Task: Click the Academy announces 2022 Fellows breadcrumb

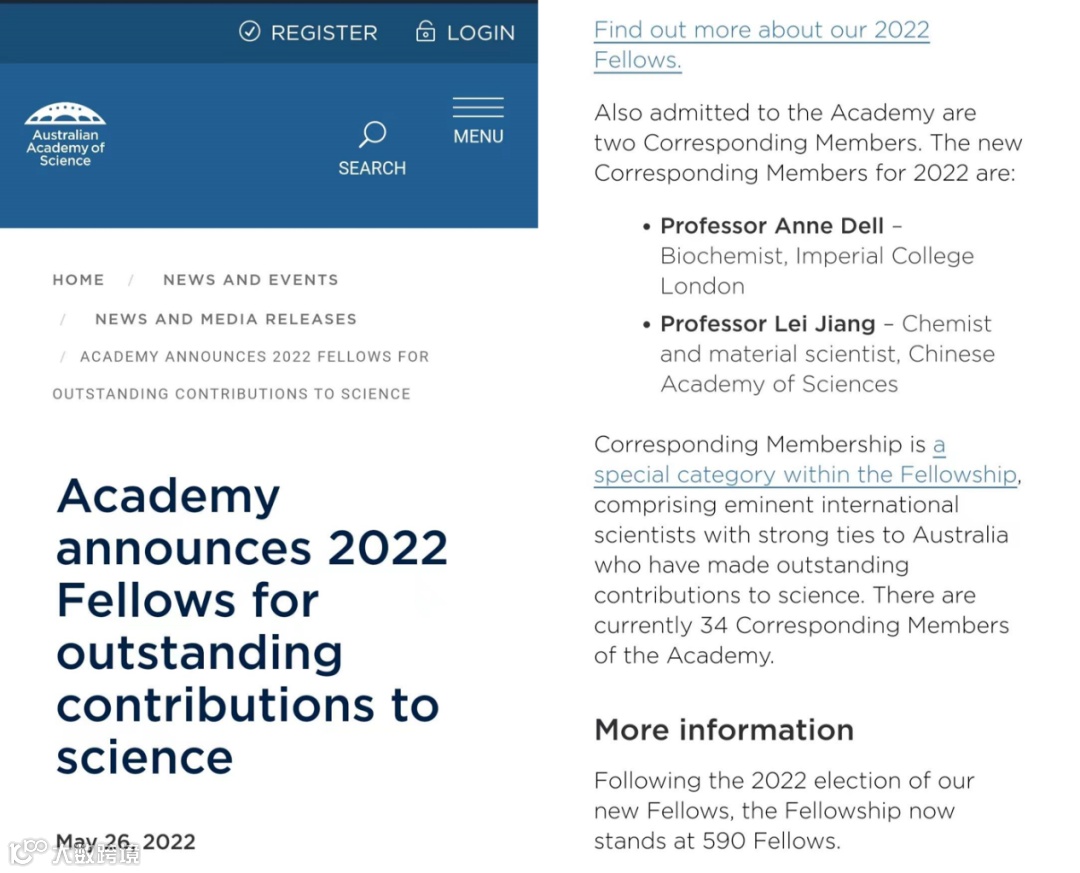Action: [240, 375]
